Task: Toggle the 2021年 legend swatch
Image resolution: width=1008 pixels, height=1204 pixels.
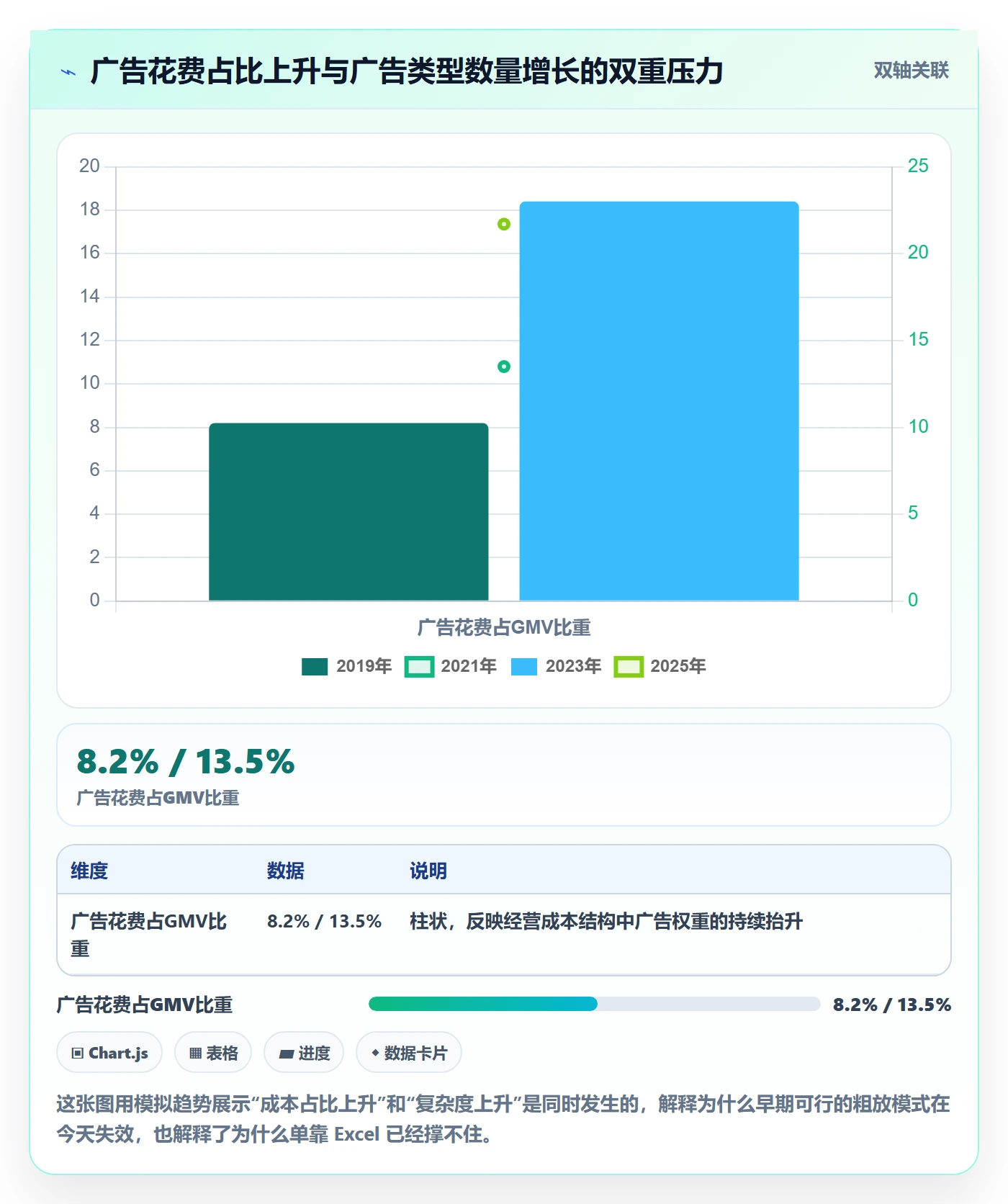Action: 419,667
